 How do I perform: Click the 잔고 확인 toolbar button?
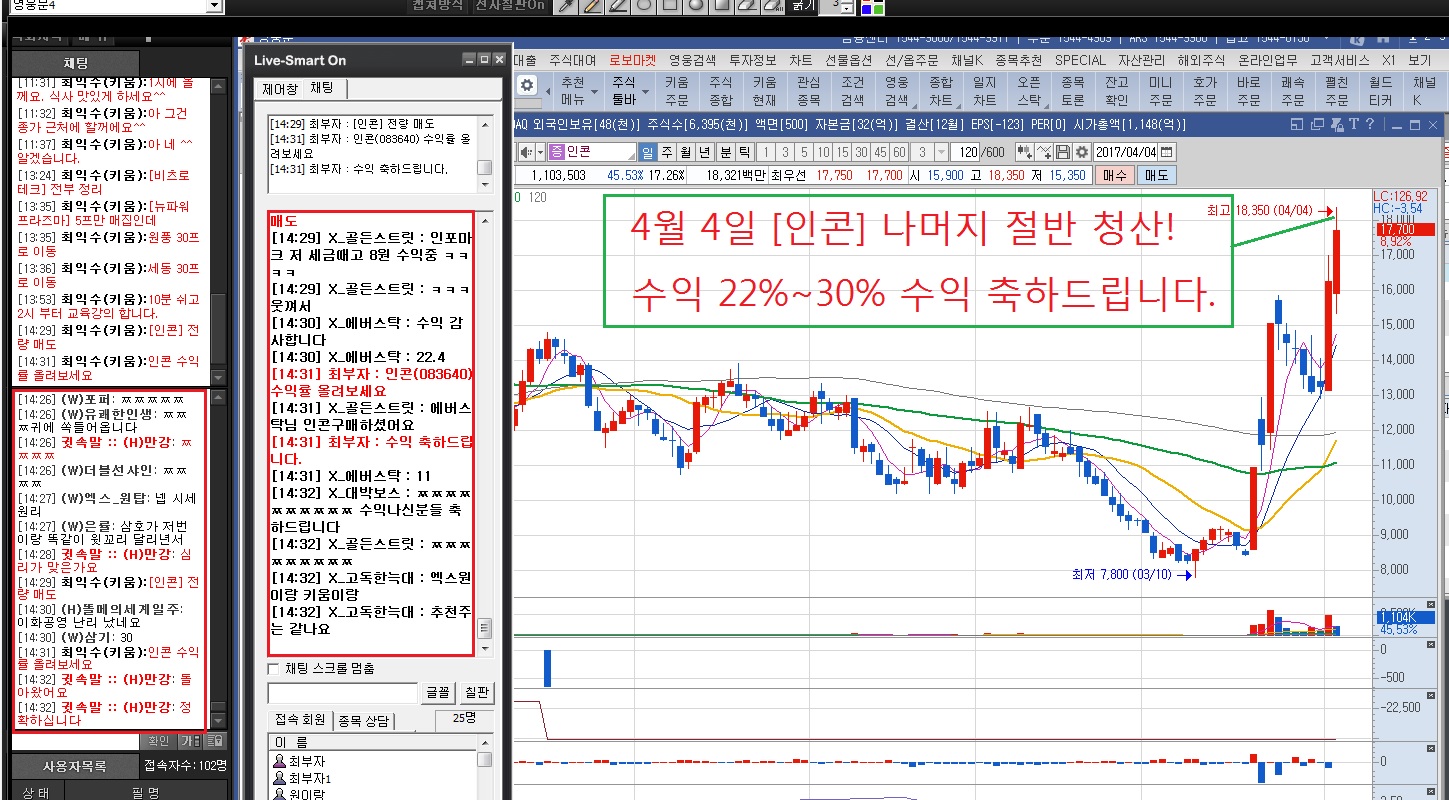pyautogui.click(x=1117, y=91)
